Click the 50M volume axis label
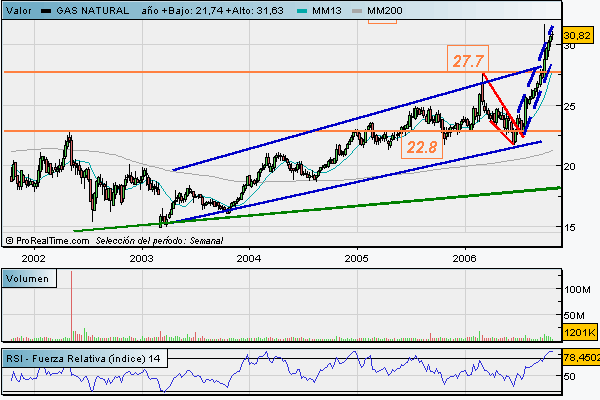The height and width of the screenshot is (400, 600). tap(574, 315)
